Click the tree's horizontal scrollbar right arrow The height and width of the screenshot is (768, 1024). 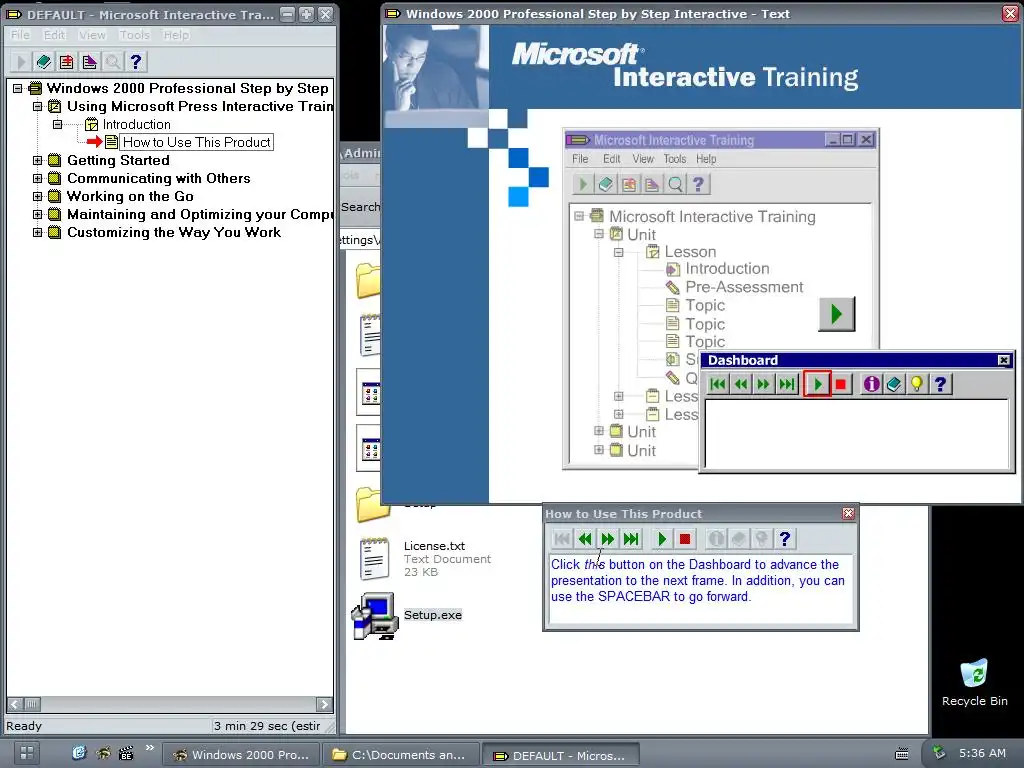click(x=325, y=704)
